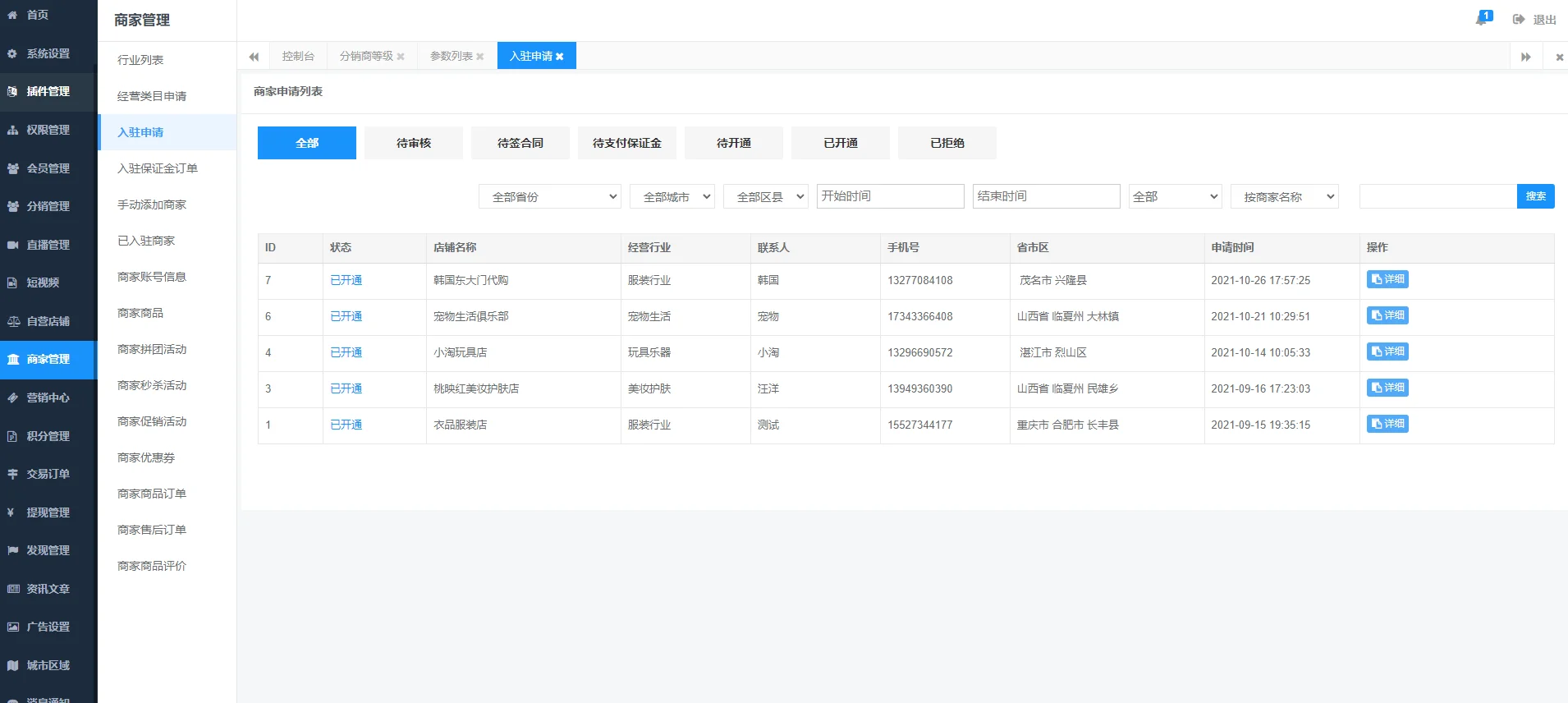Close the 参数列表 tab via its x icon
The image size is (1568, 703).
coord(480,57)
